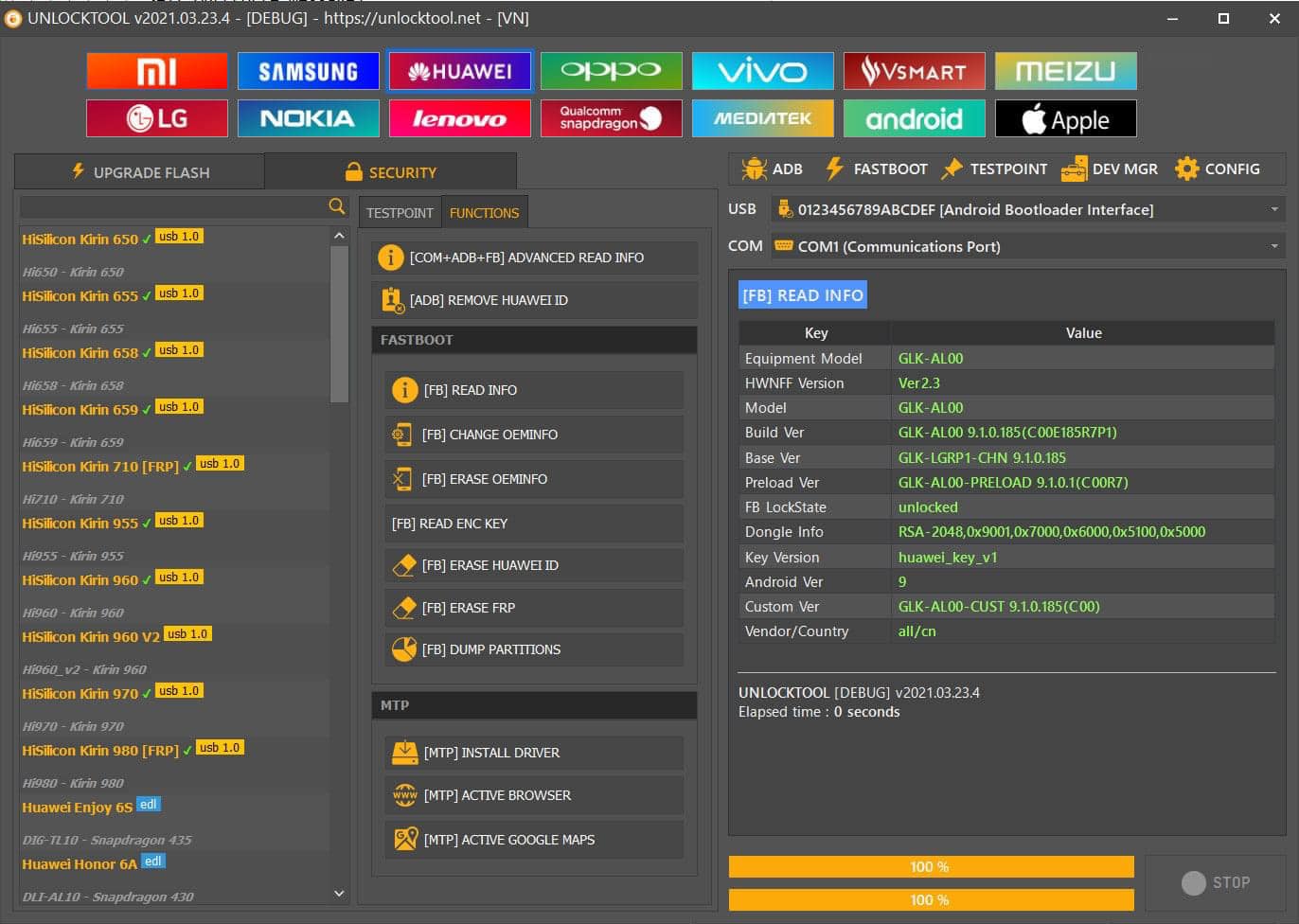This screenshot has height=924, width=1299.
Task: Select the Xiaomi MI brand tile
Action: pos(157,71)
